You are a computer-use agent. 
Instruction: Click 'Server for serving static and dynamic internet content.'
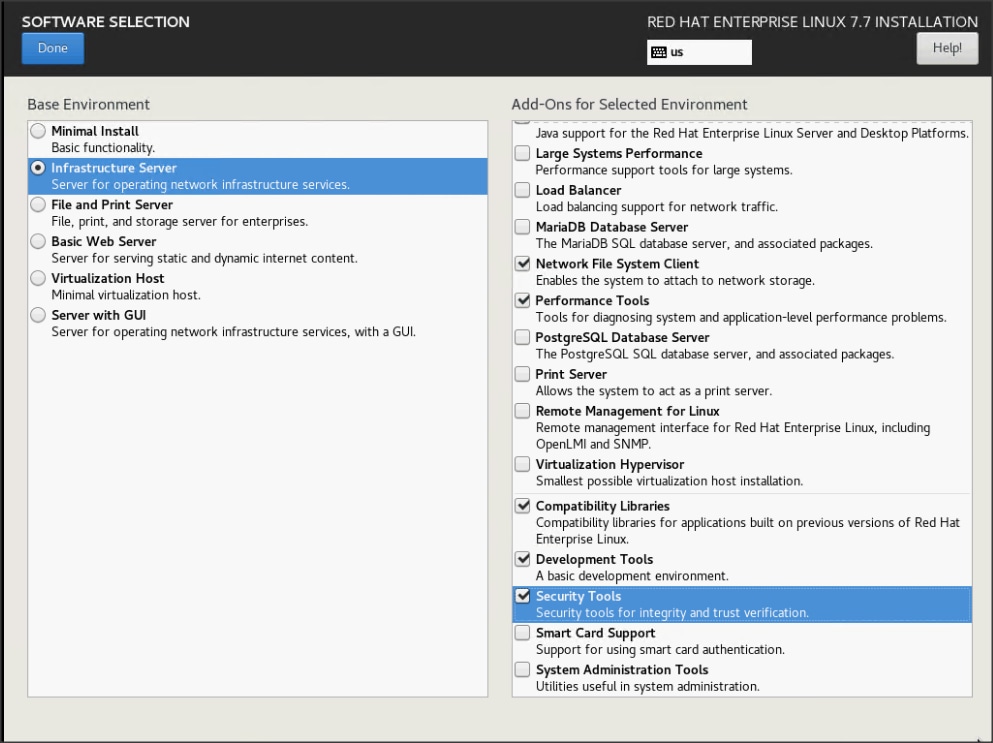(205, 258)
